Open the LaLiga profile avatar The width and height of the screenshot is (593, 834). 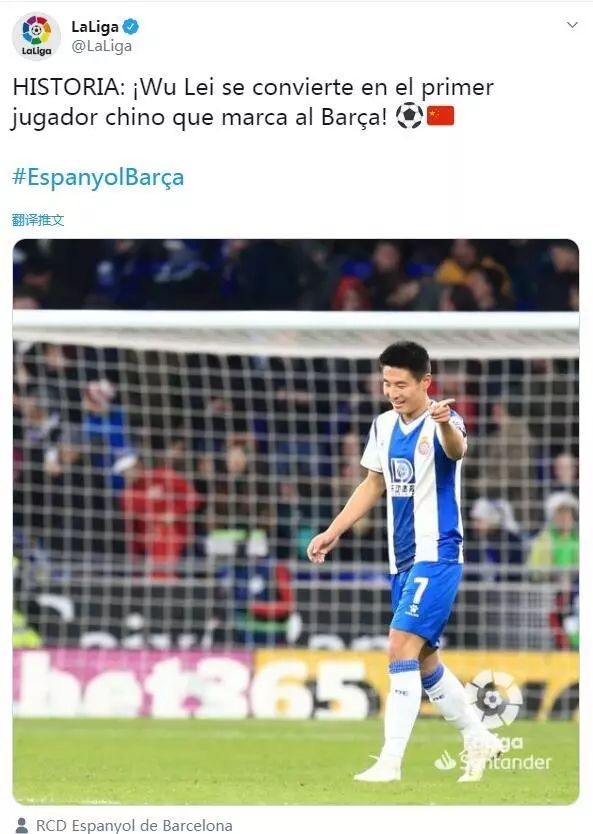pyautogui.click(x=36, y=36)
